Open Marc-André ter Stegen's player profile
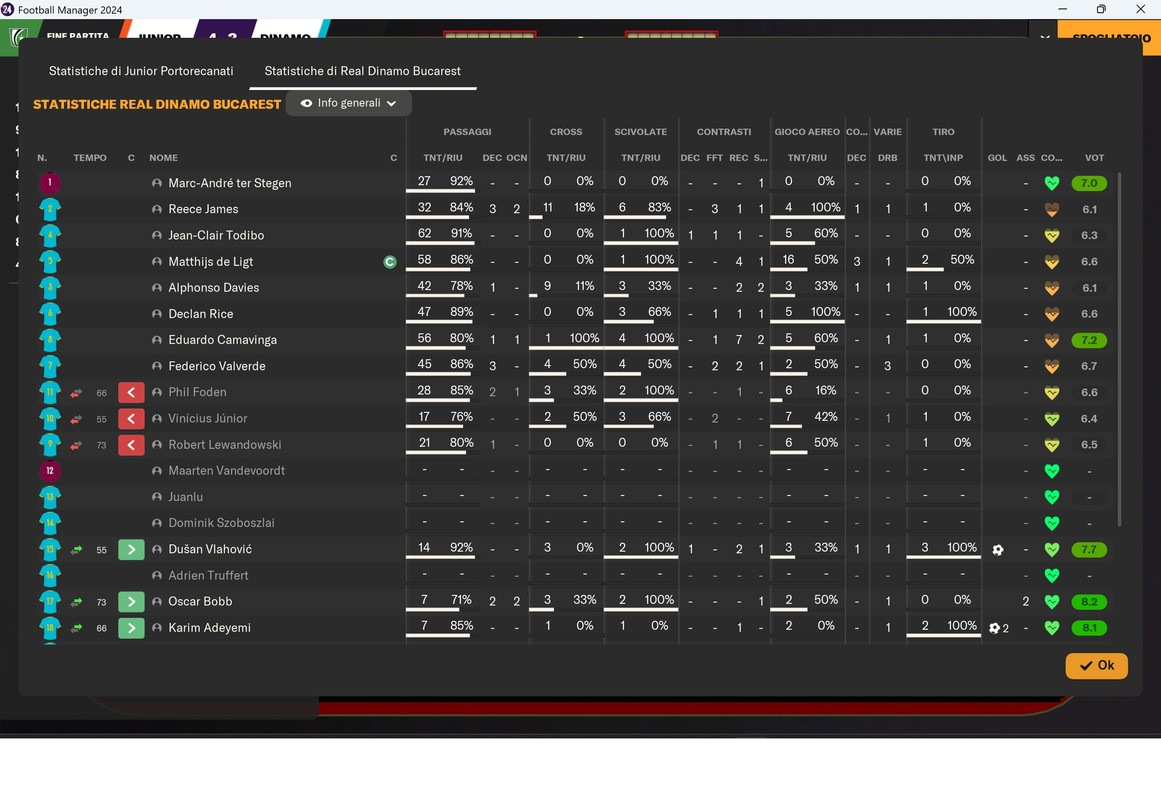 (x=230, y=183)
